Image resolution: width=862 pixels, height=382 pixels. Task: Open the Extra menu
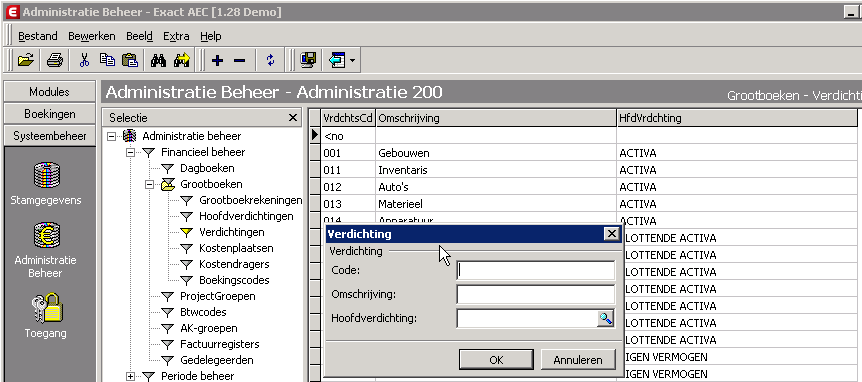pyautogui.click(x=176, y=36)
